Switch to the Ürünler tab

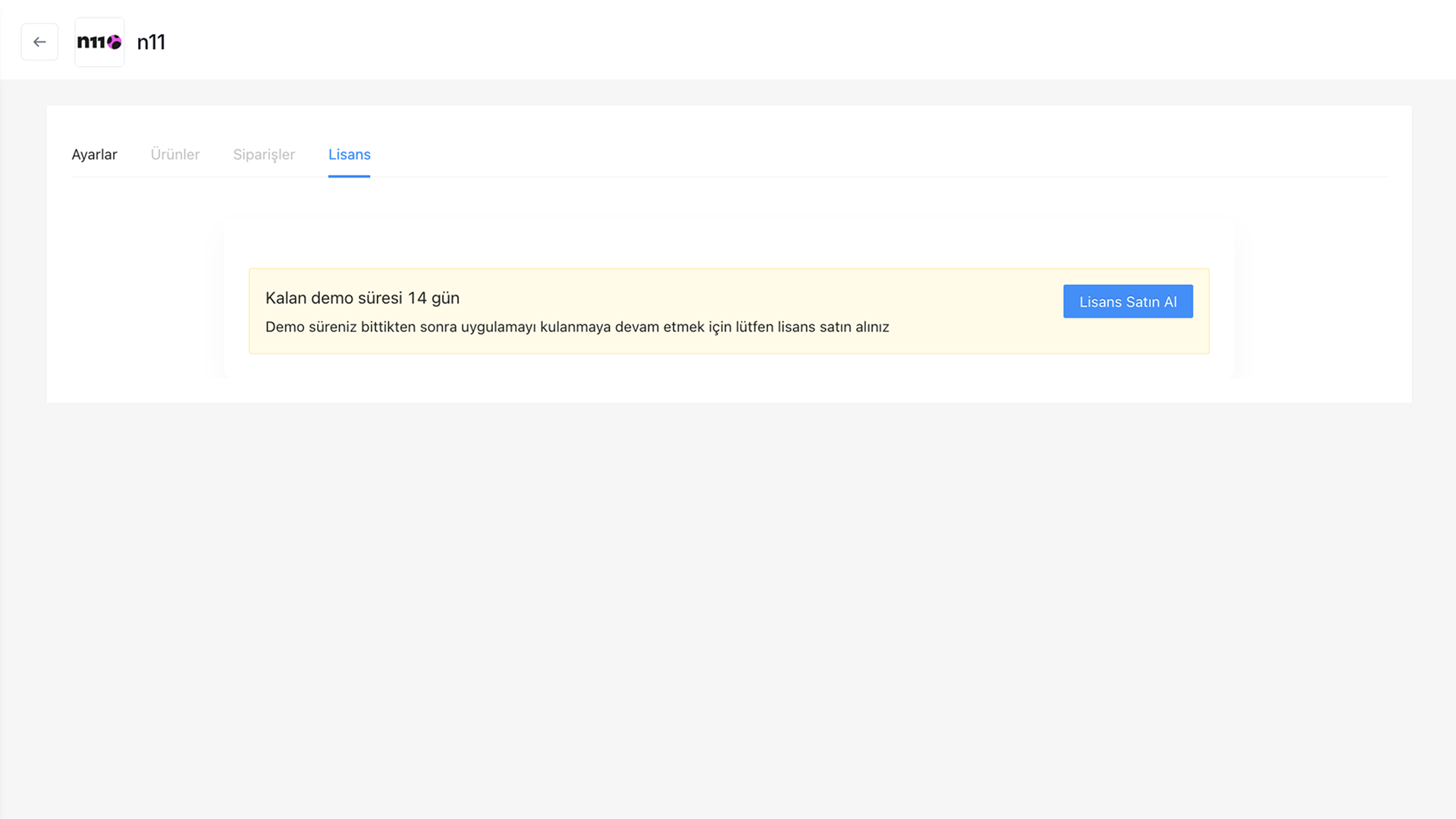pyautogui.click(x=175, y=155)
